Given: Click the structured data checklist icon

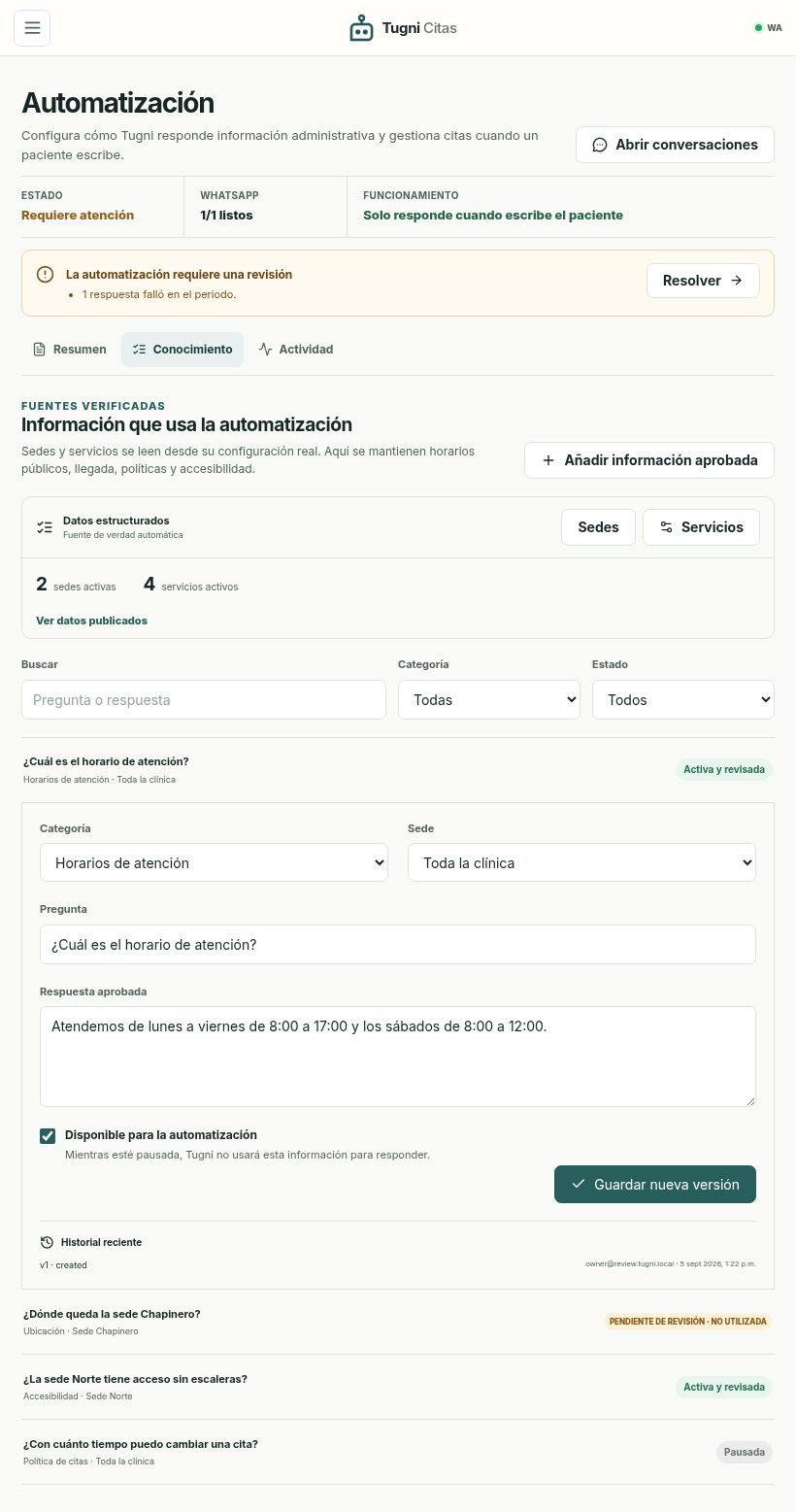Looking at the screenshot, I should coord(45,527).
